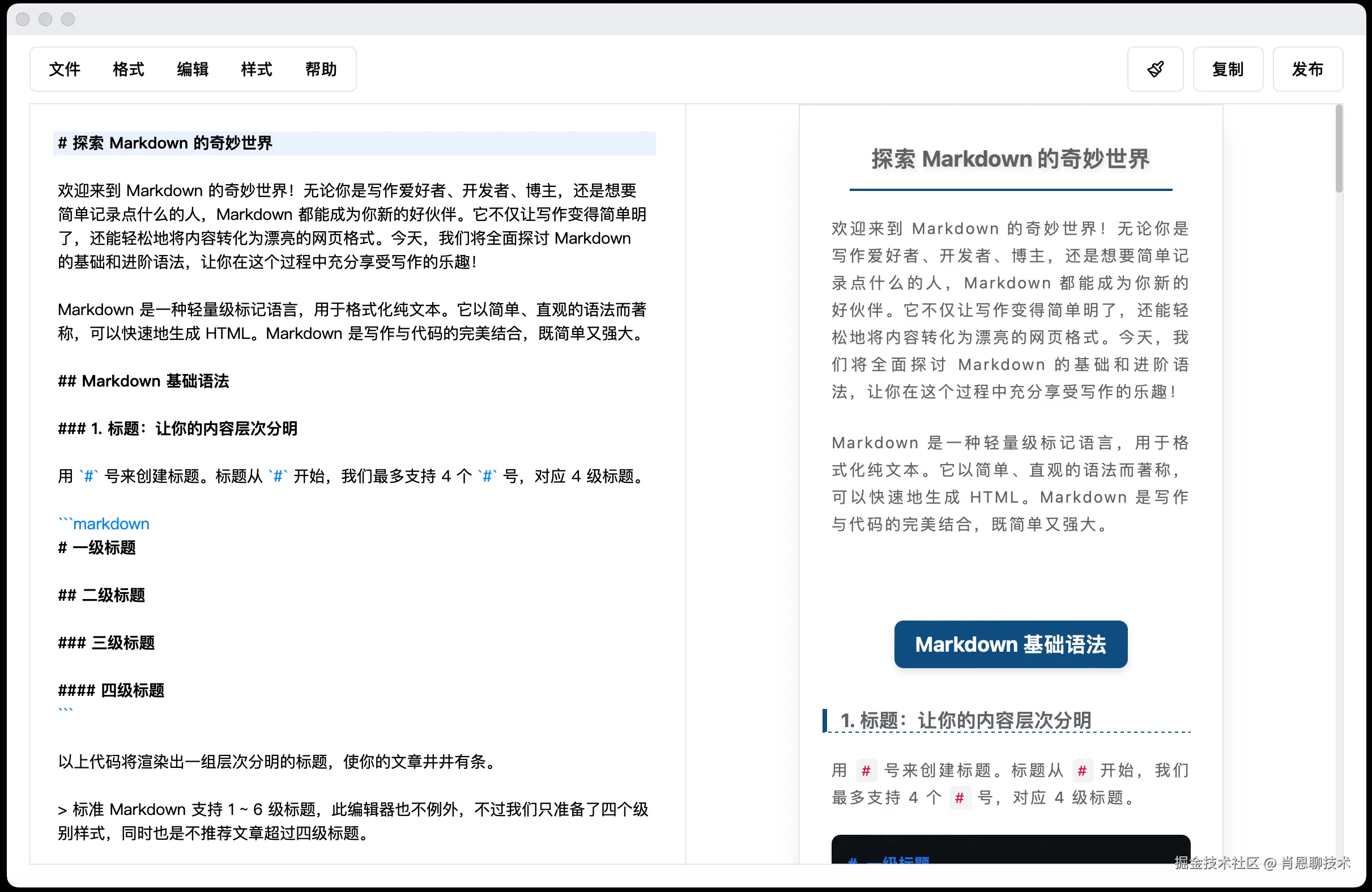Click preview subheading '1. 标题：让你的内容层次分明'
This screenshot has width=1372, height=892.
coord(966,720)
